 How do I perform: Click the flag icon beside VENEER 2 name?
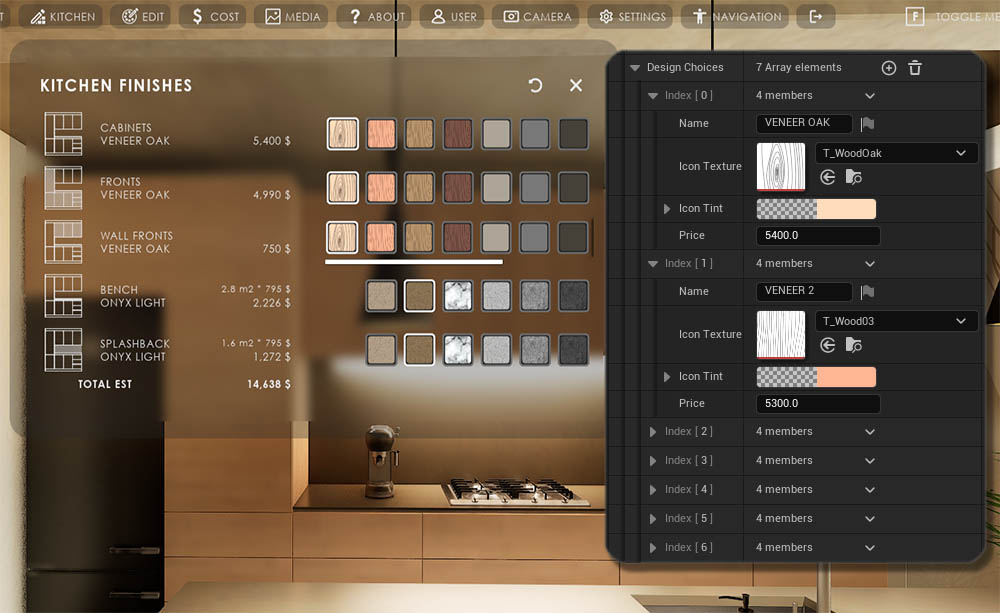tap(867, 292)
